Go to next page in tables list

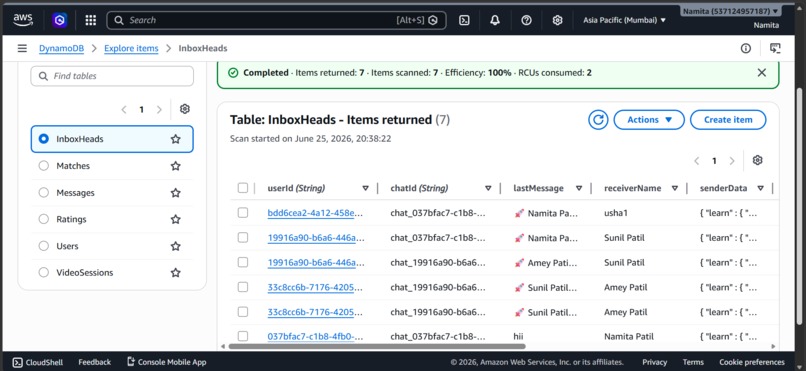159,109
